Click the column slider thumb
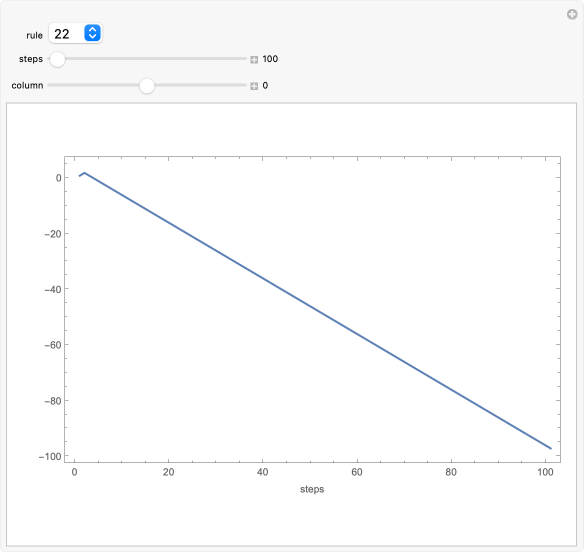584x553 pixels. 147,86
